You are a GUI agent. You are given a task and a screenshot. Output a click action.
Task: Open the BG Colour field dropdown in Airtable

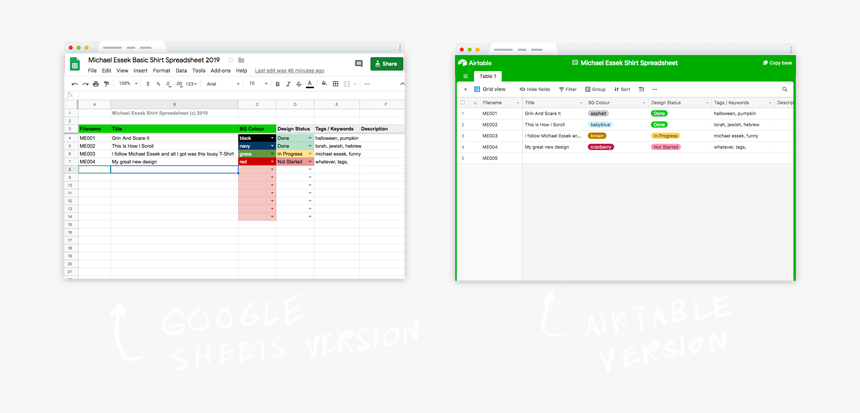coord(643,103)
